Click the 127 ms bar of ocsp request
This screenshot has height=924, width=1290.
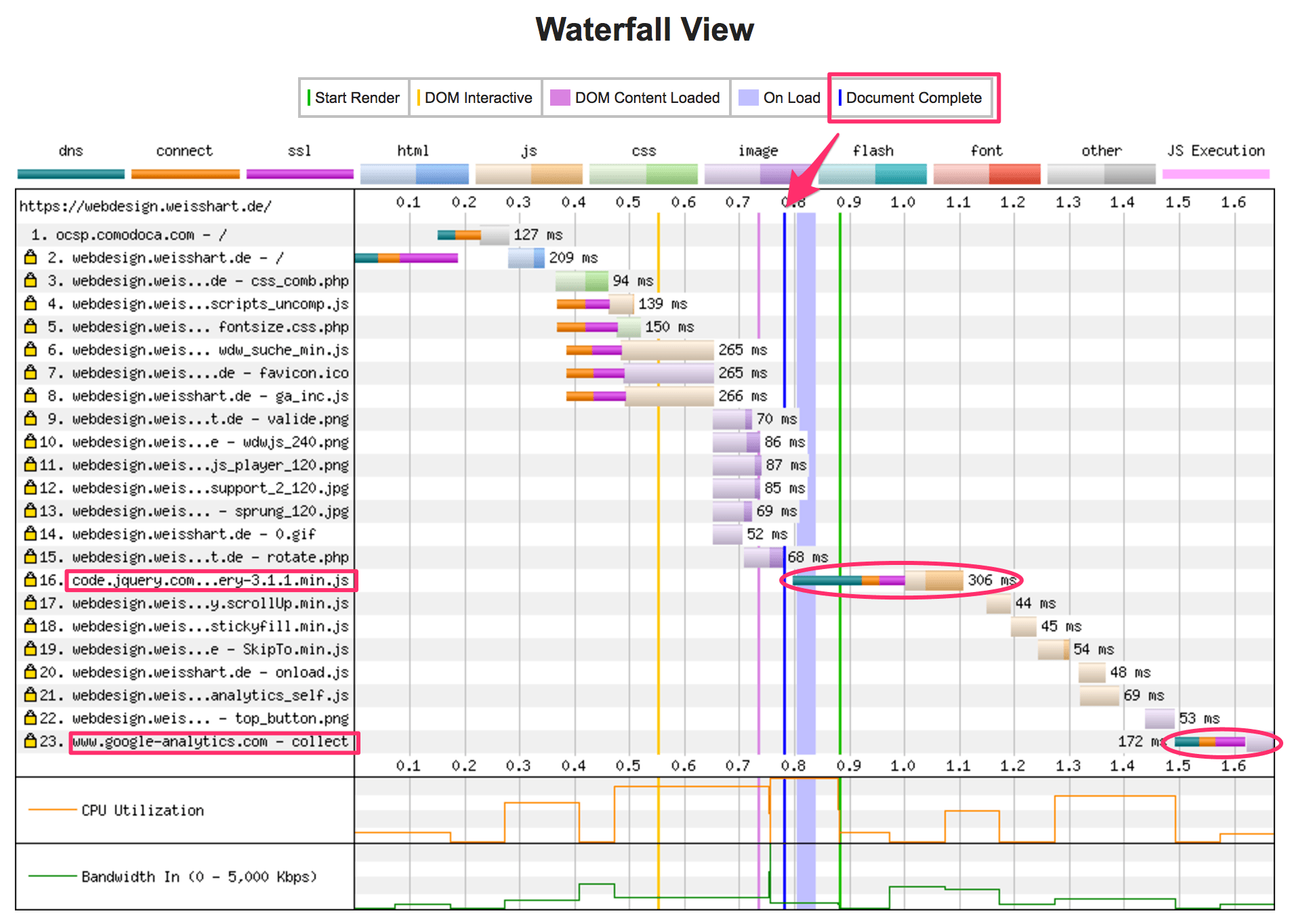tap(473, 235)
